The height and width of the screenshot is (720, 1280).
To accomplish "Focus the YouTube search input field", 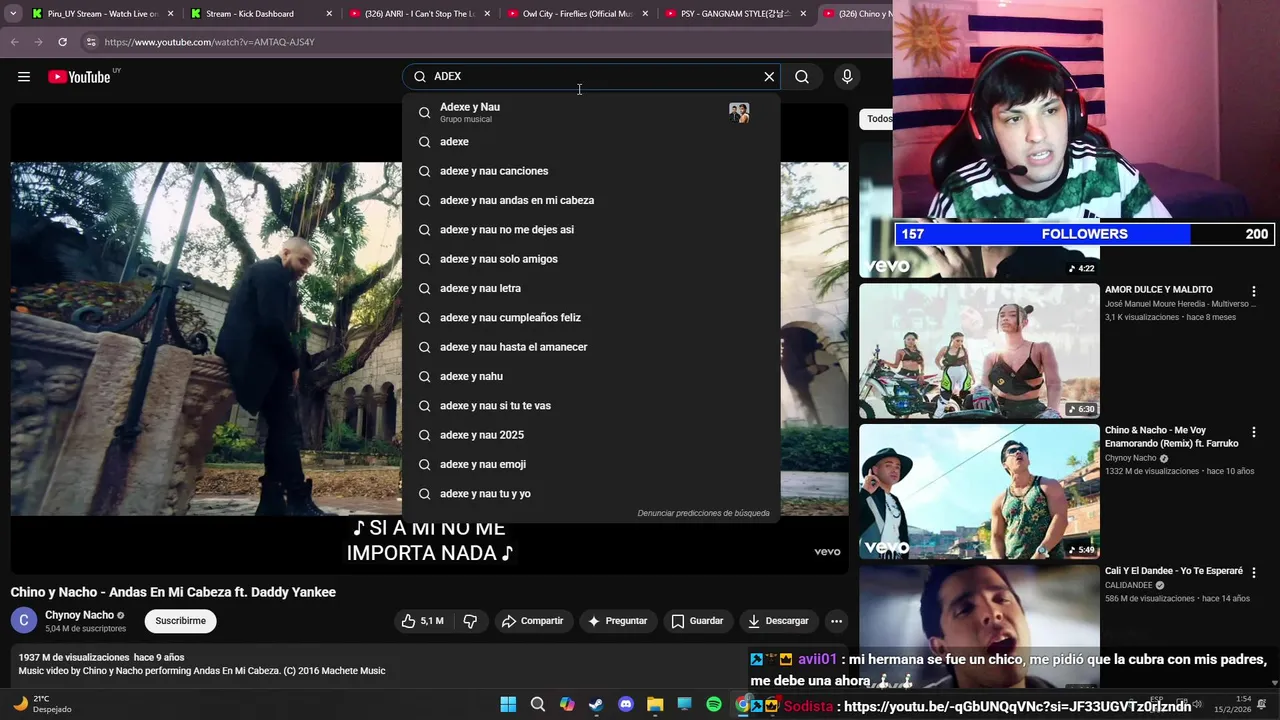I will click(x=592, y=77).
